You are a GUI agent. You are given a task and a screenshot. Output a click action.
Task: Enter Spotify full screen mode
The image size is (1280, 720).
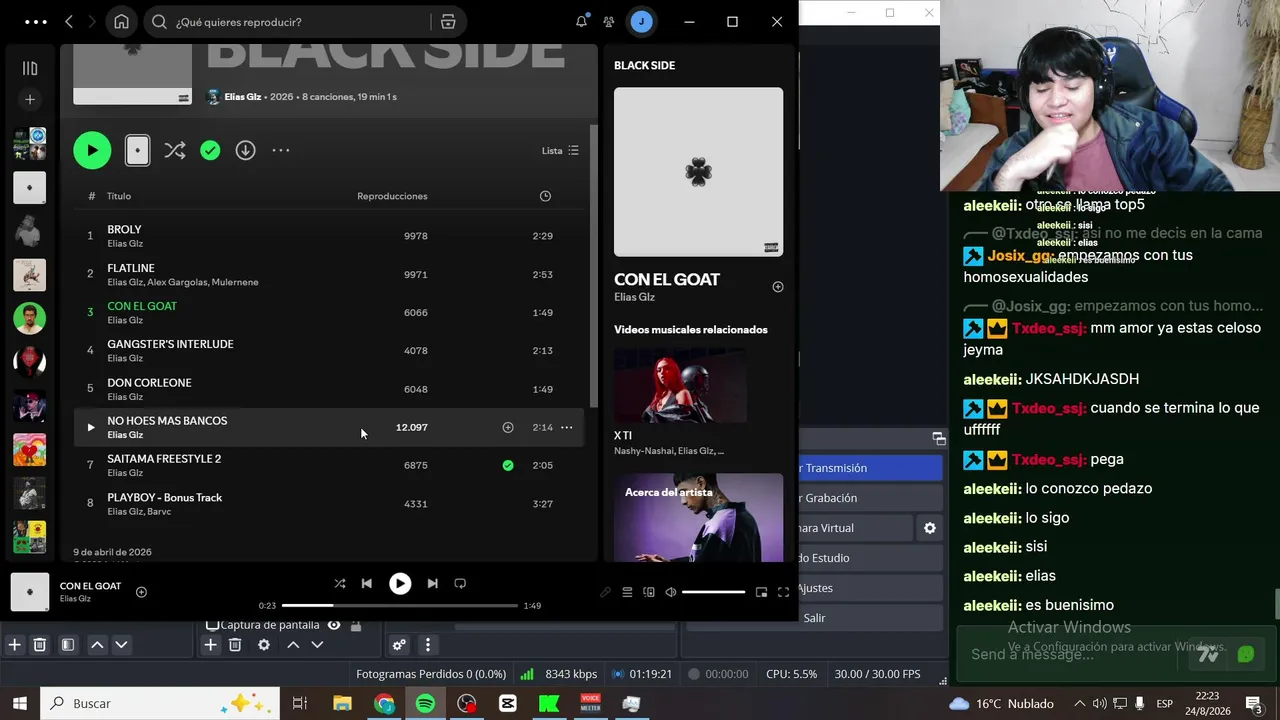[x=783, y=592]
